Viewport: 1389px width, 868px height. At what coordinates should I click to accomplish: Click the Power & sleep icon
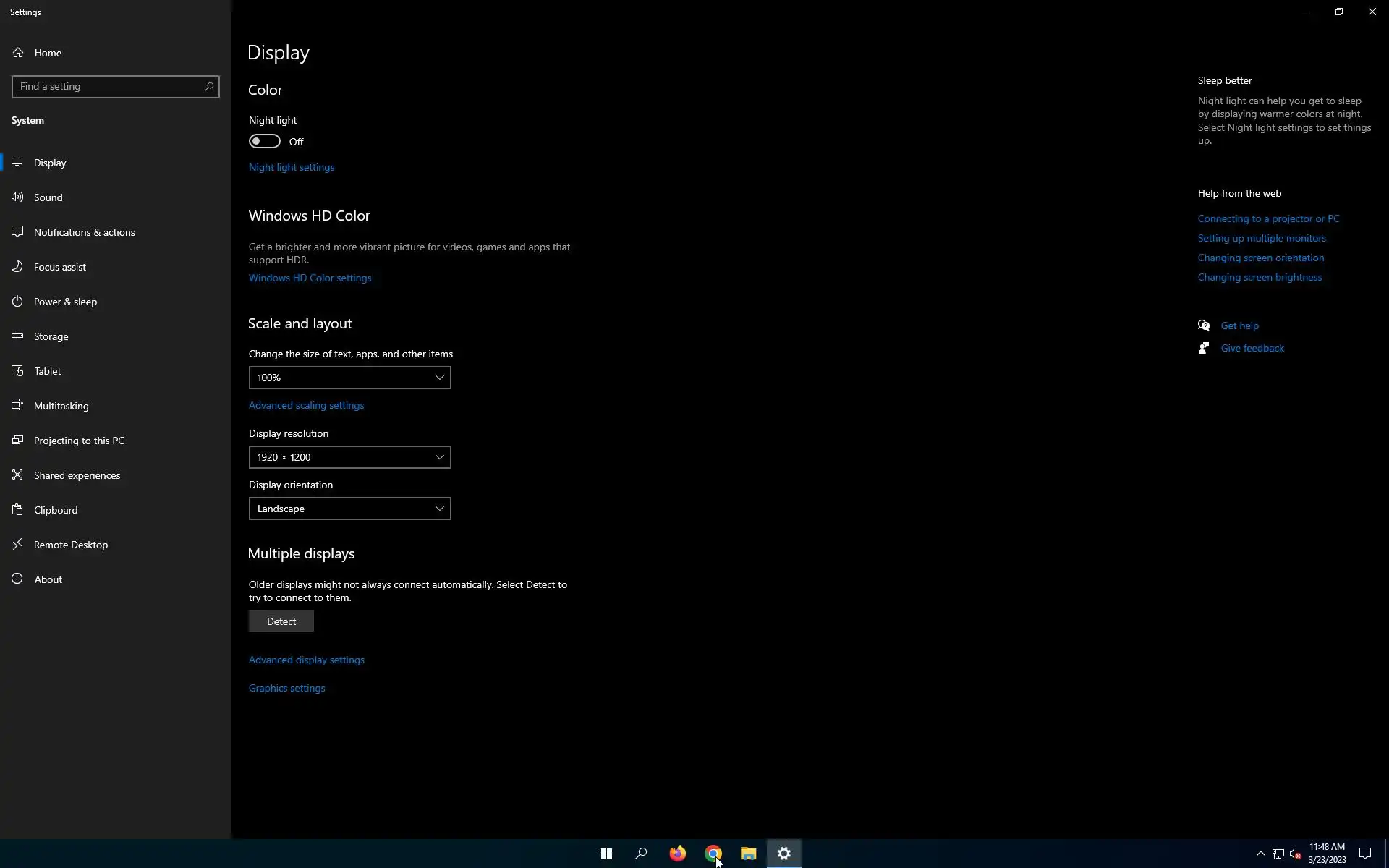pos(17,302)
